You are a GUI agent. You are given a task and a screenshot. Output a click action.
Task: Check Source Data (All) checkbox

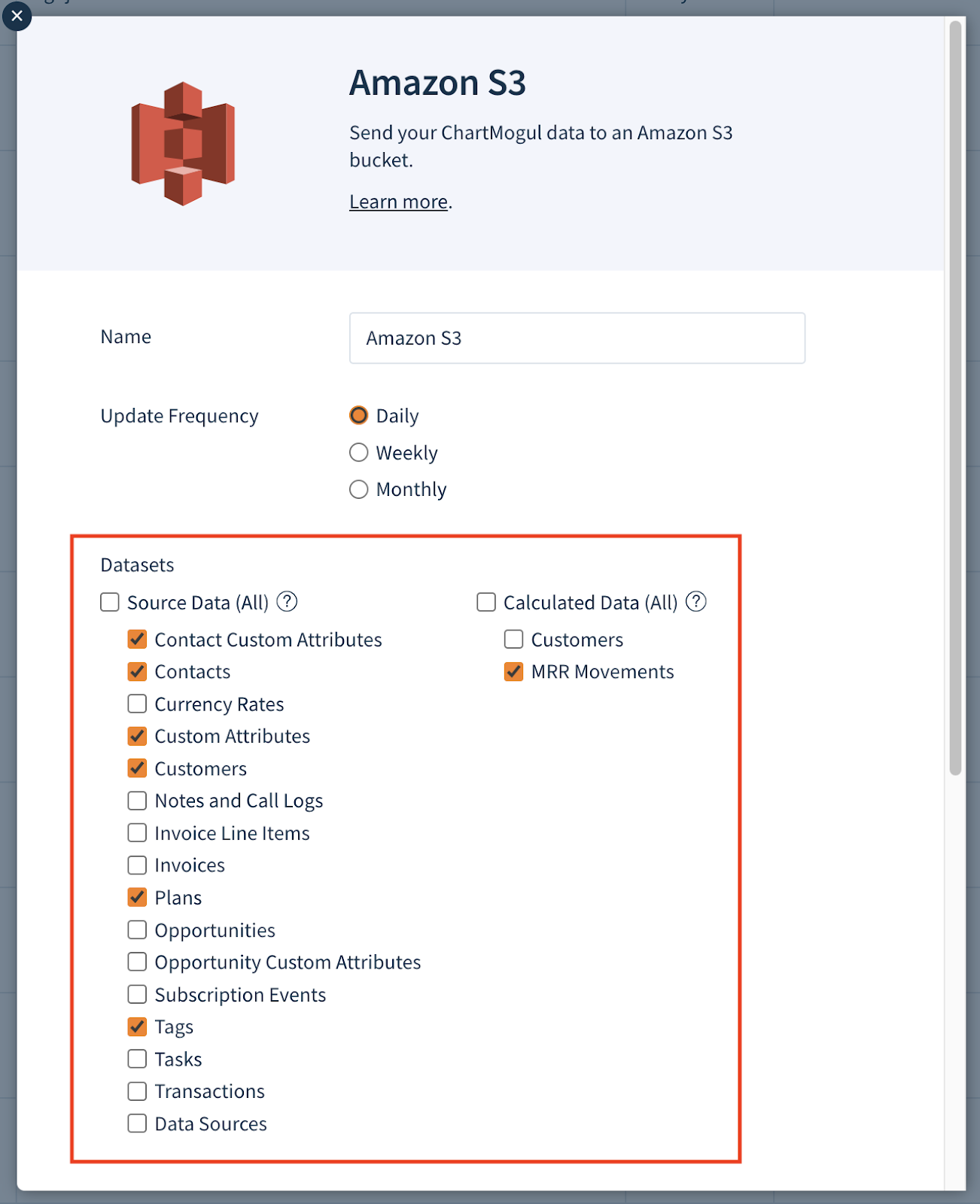point(110,602)
